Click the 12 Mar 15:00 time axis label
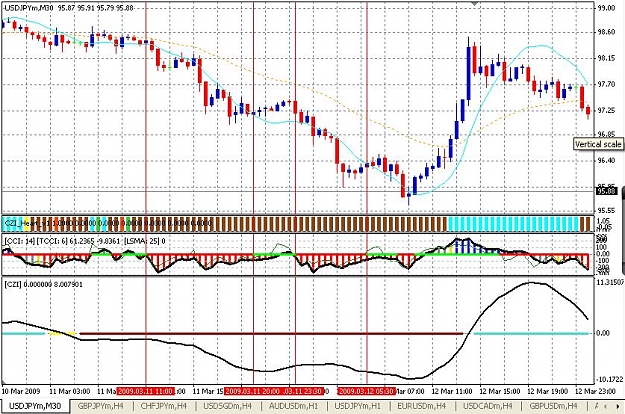 [x=500, y=391]
